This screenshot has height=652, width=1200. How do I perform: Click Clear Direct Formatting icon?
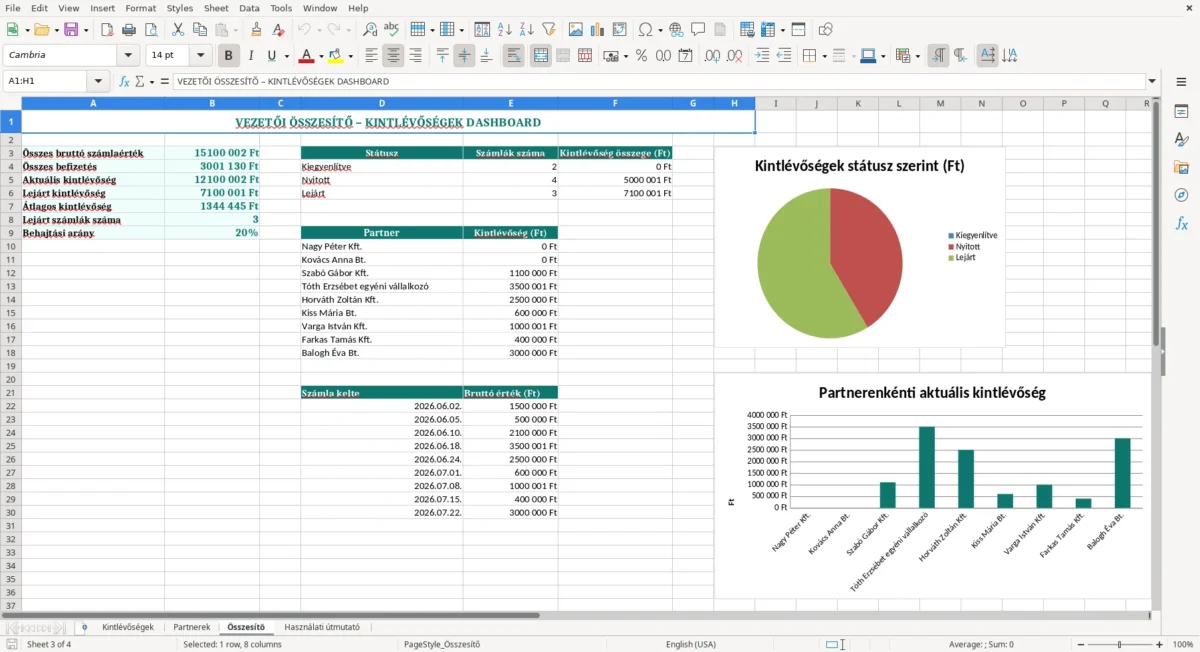279,29
